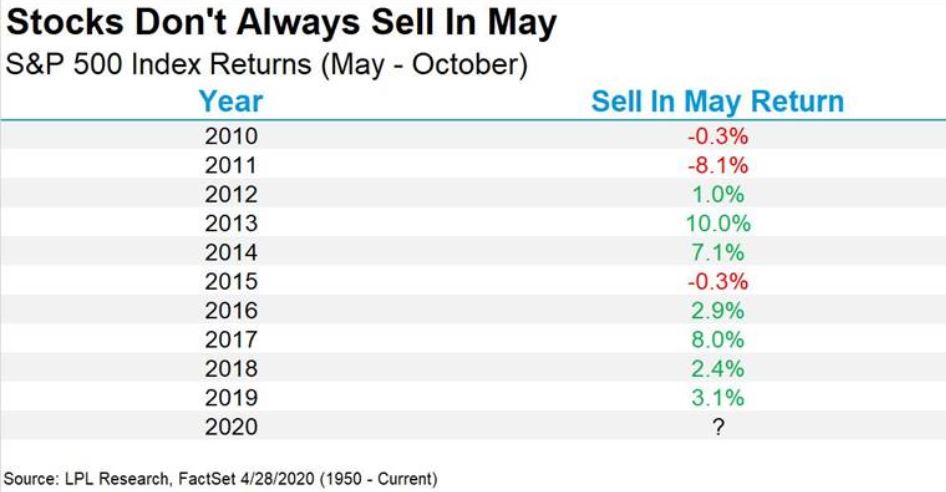Select the S&P 500 Index Returns subtitle
This screenshot has height=492, width=946.
(x=266, y=65)
